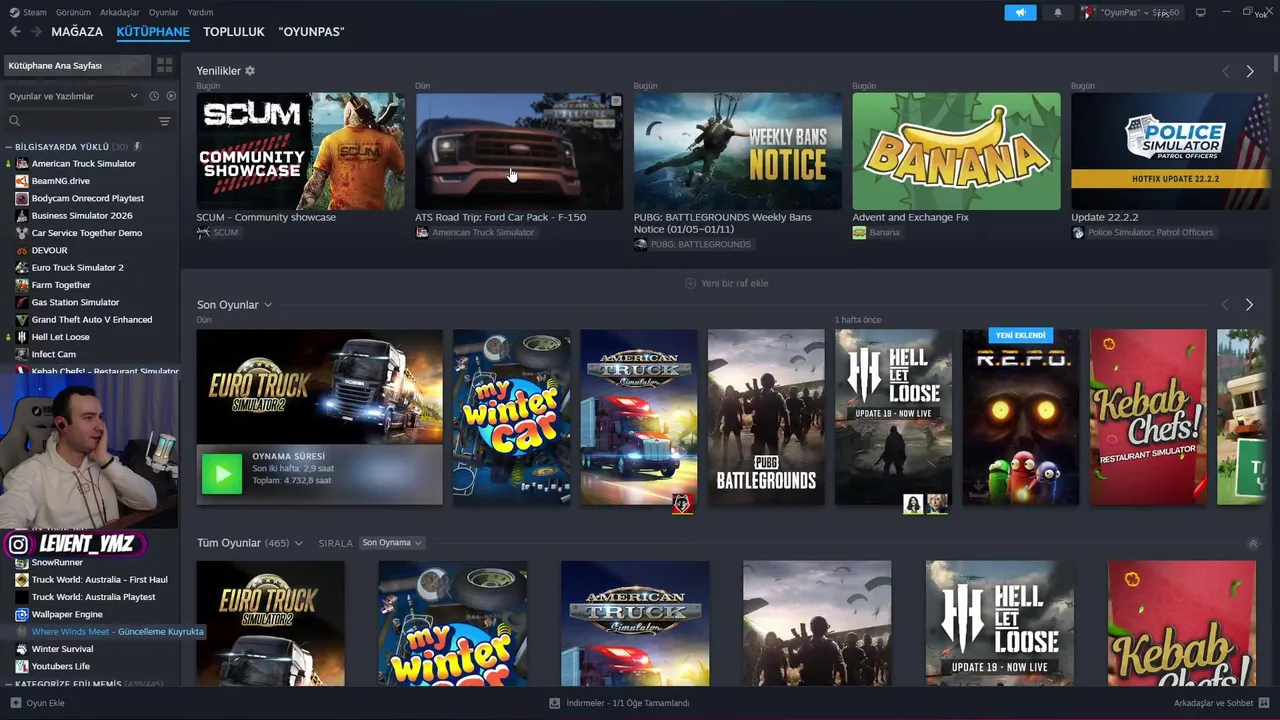Open Arkadaşlar ve Sohbet chat
The height and width of the screenshot is (720, 1280).
click(1221, 703)
